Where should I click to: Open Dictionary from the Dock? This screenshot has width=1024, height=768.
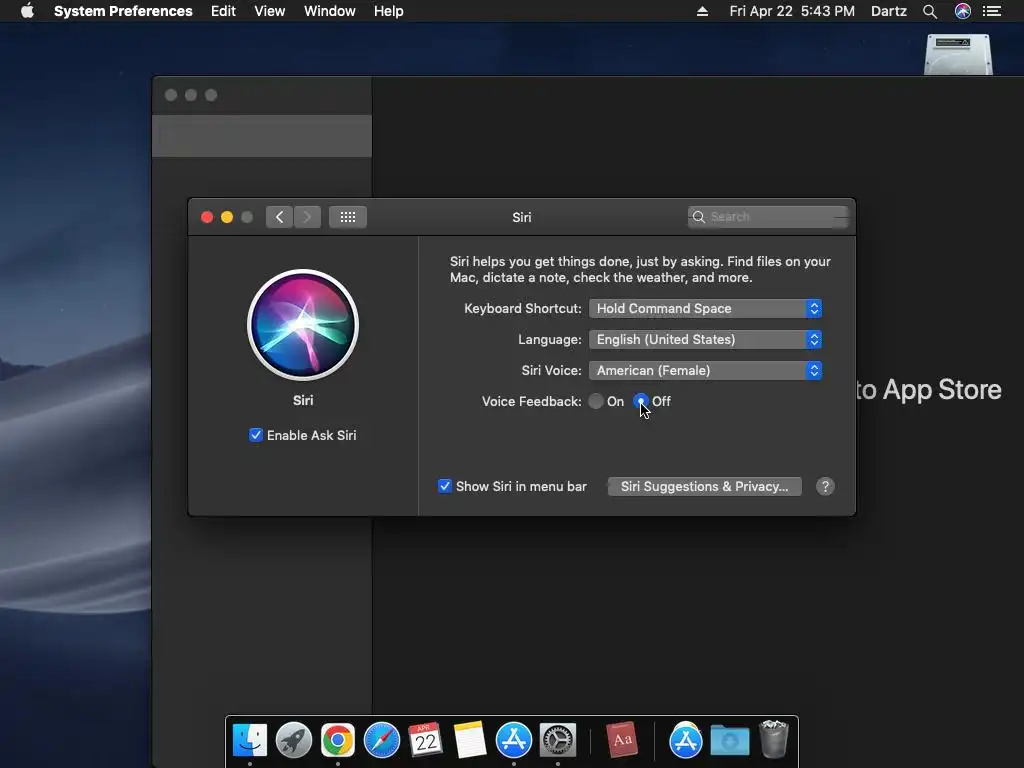(x=622, y=740)
